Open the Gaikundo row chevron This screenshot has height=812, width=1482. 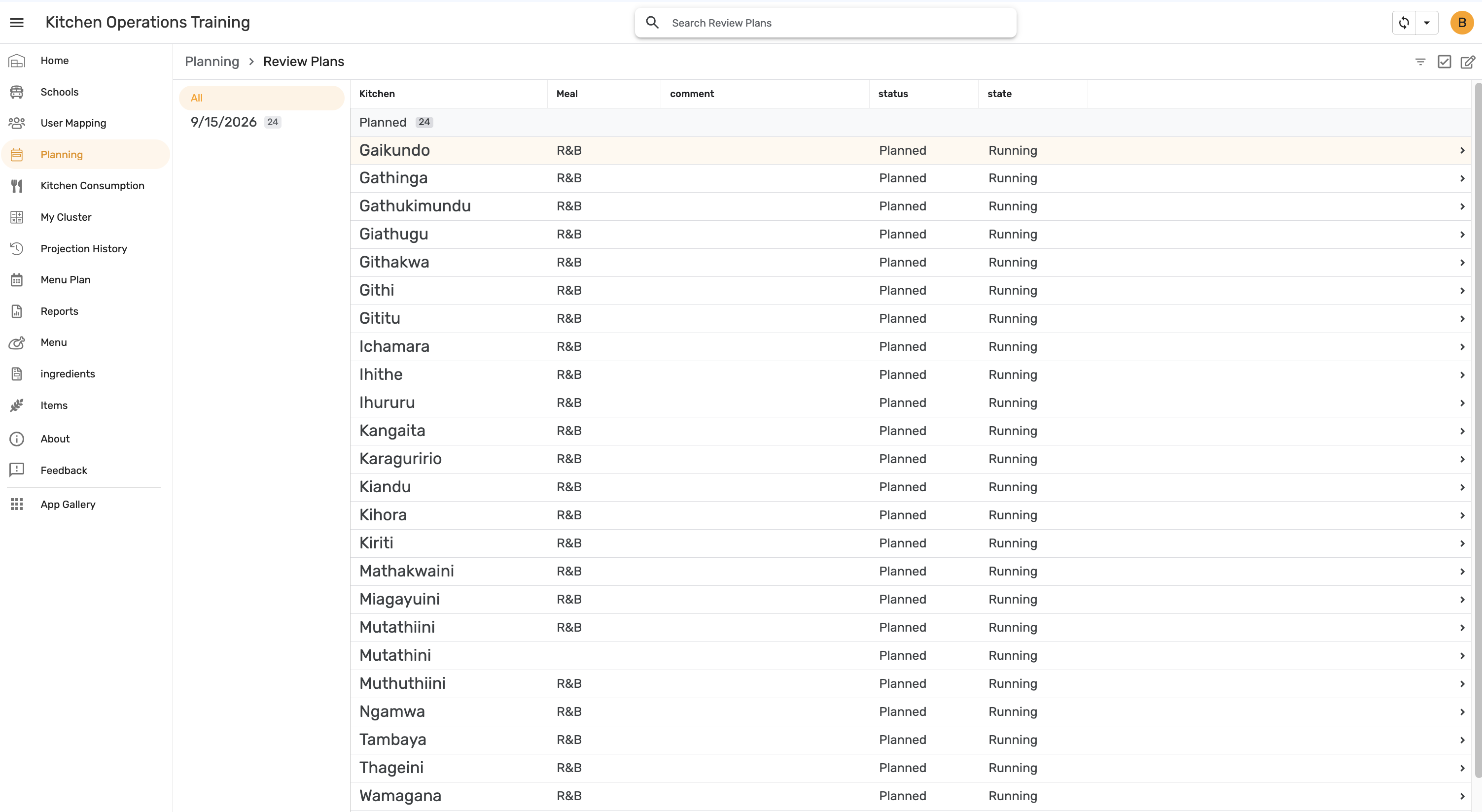[1462, 151]
